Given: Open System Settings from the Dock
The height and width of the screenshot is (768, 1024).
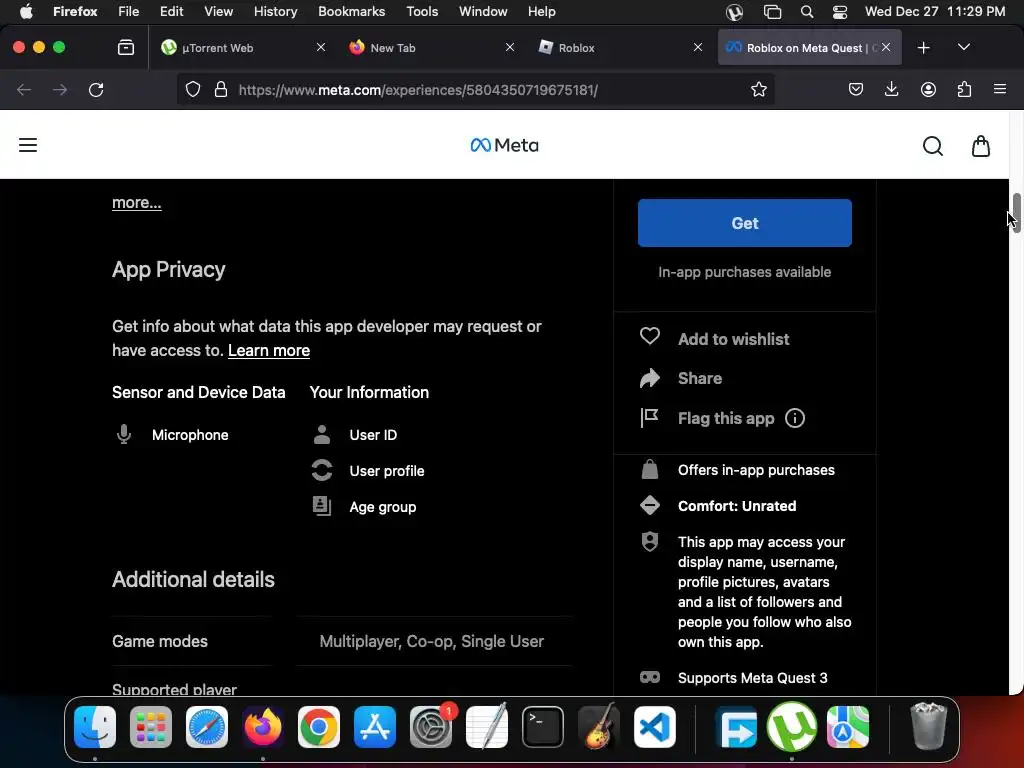Looking at the screenshot, I should coord(431,727).
